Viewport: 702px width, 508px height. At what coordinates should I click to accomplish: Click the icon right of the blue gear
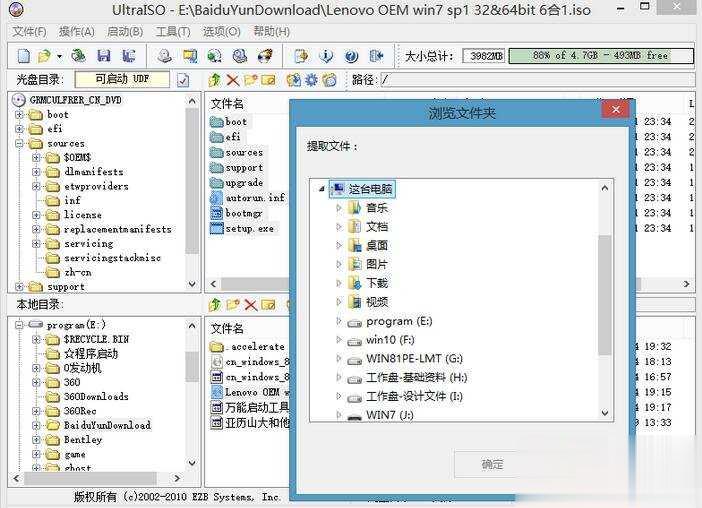pyautogui.click(x=330, y=80)
